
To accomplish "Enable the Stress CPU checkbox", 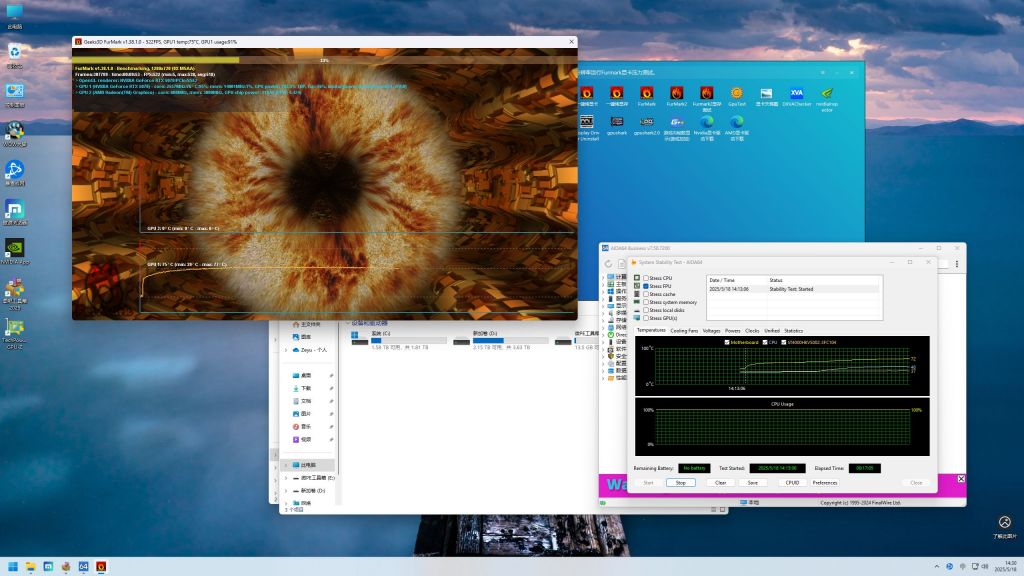I will 645,278.
